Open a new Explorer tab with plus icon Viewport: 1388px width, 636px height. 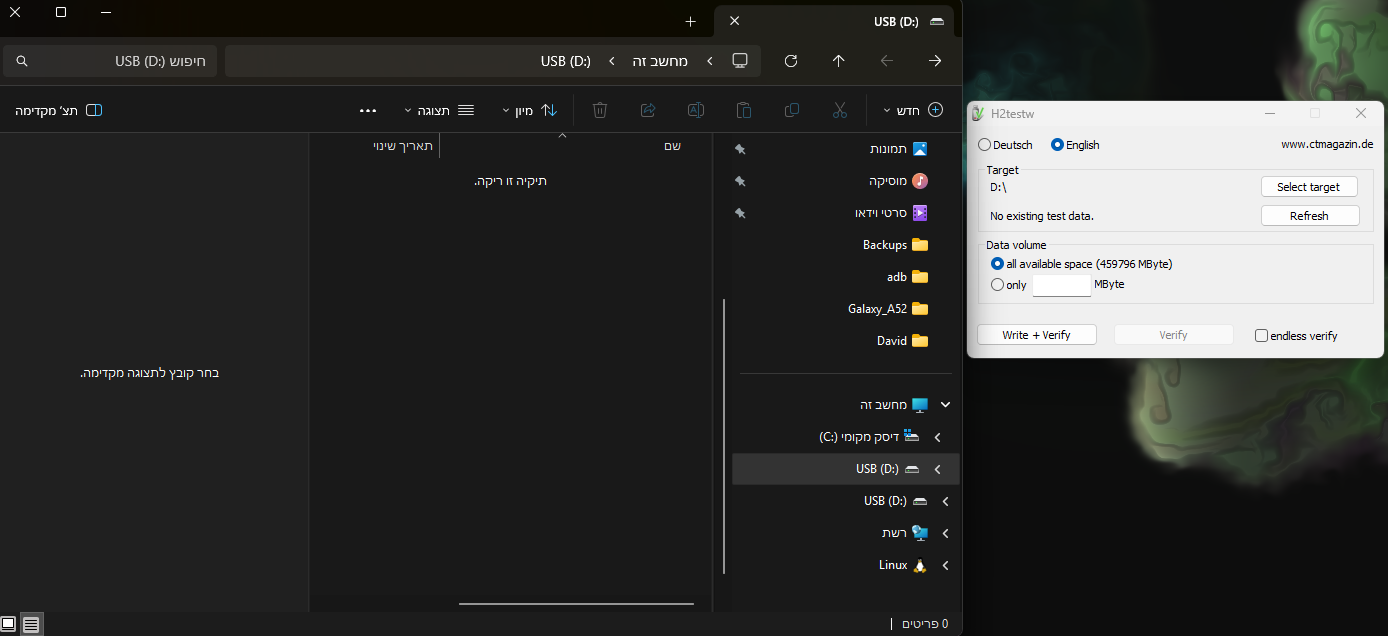[690, 21]
